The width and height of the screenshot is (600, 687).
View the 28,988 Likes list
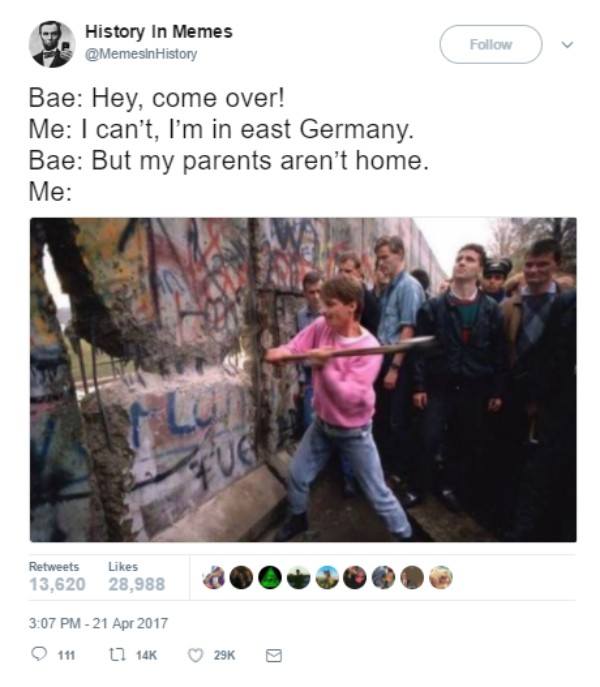point(137,576)
